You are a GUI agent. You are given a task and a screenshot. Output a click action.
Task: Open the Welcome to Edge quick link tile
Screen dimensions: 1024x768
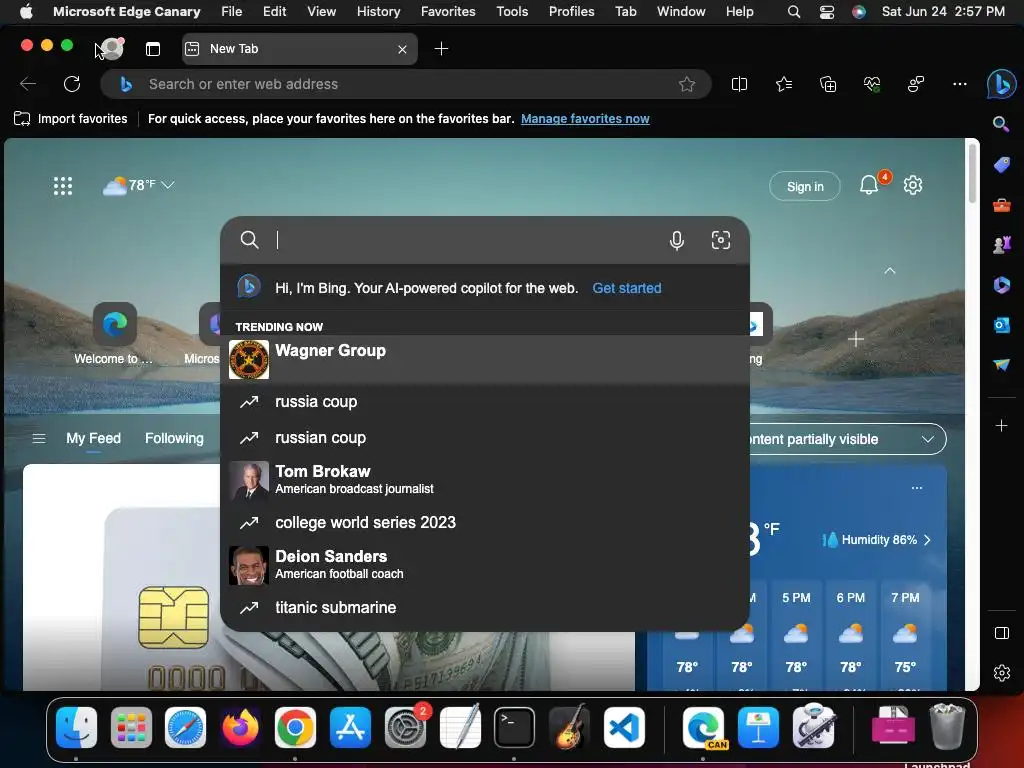114,333
